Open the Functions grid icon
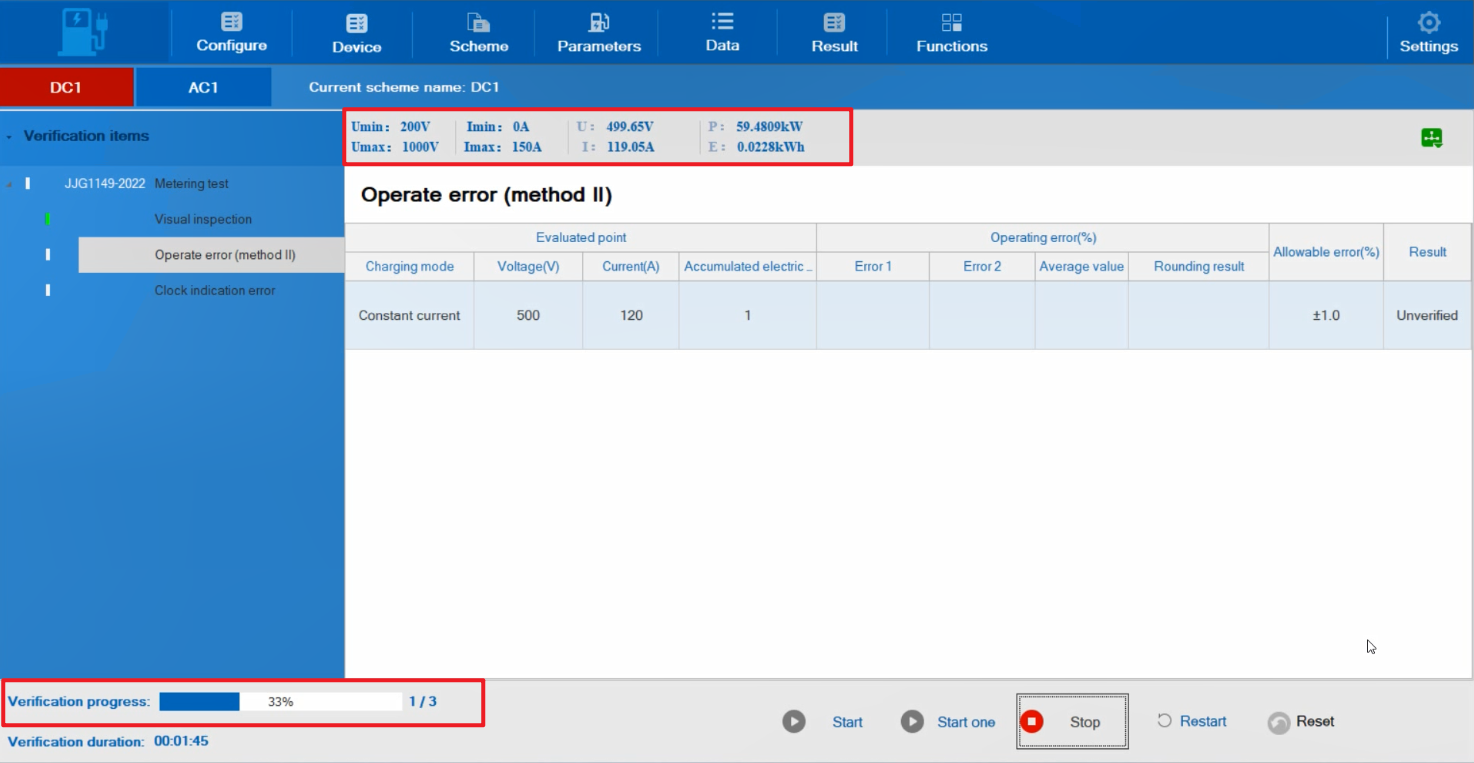This screenshot has height=763, width=1474. (951, 22)
